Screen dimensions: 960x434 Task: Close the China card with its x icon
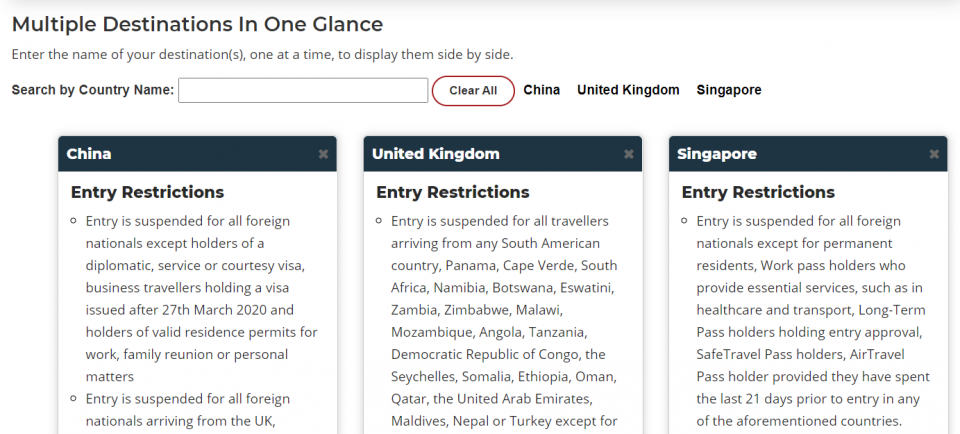[x=323, y=154]
